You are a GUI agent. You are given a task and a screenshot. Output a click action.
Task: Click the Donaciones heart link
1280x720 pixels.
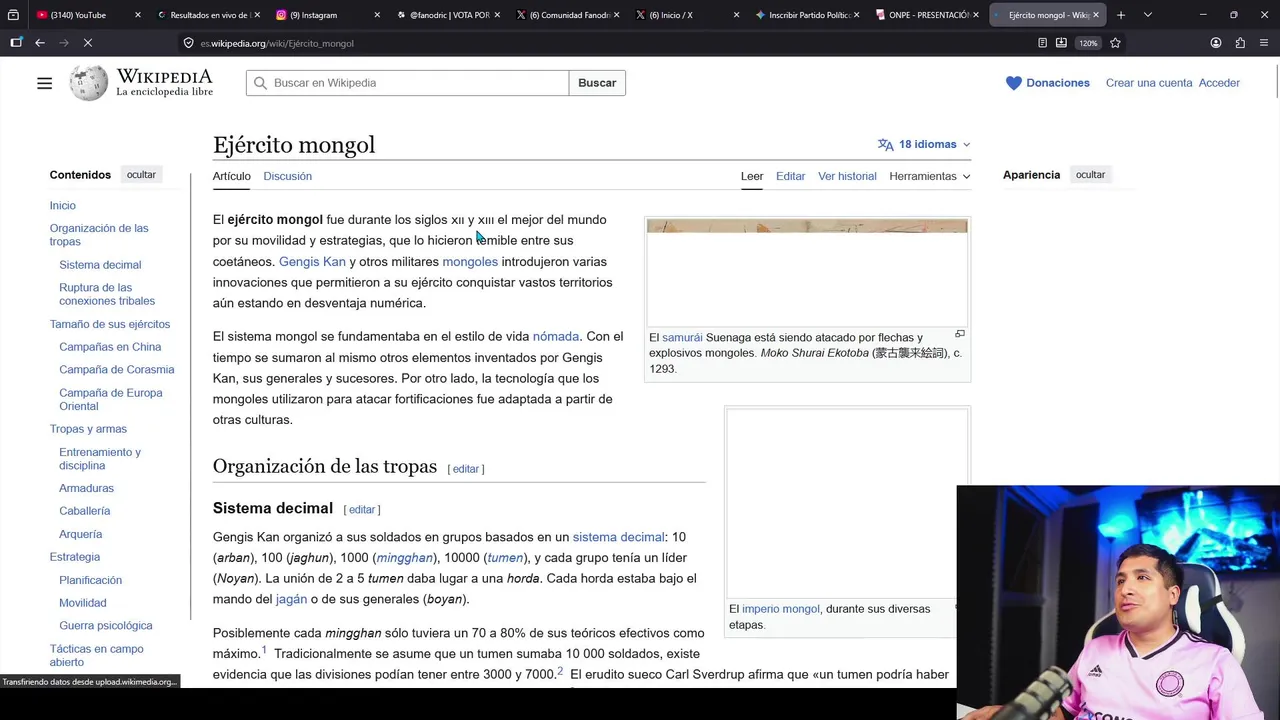point(1048,83)
